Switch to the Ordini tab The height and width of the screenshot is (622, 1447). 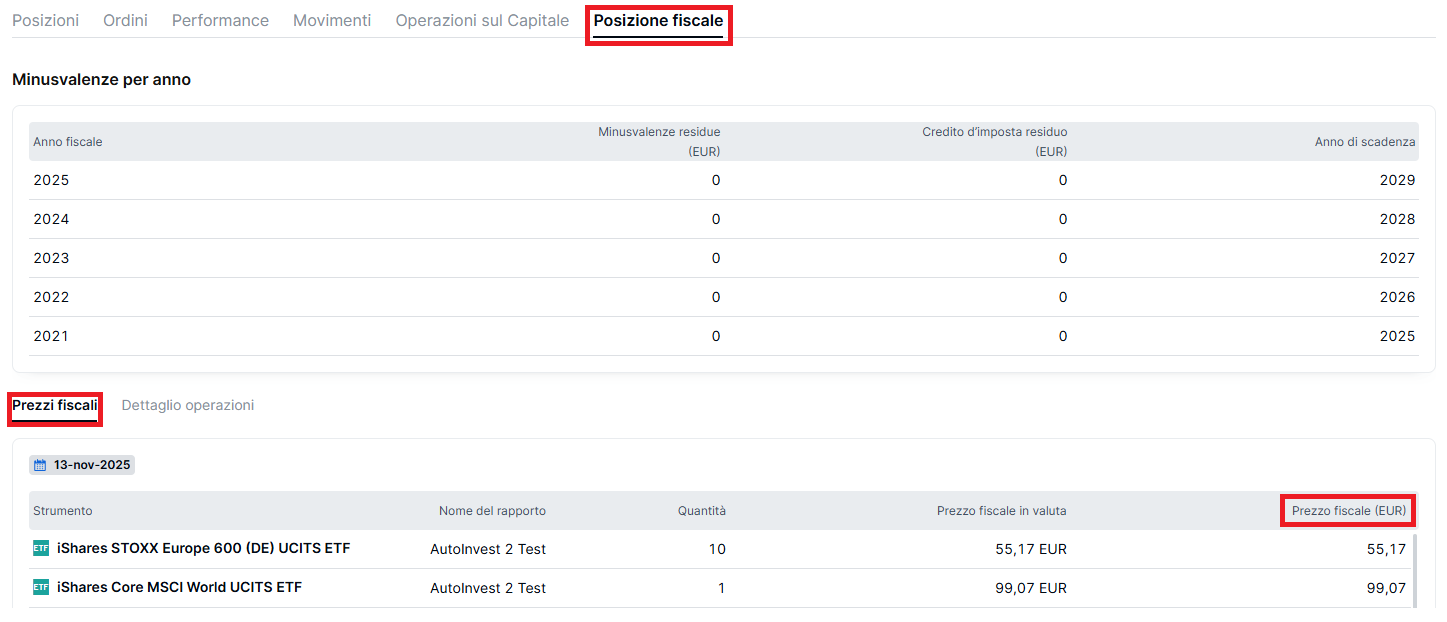coord(125,20)
